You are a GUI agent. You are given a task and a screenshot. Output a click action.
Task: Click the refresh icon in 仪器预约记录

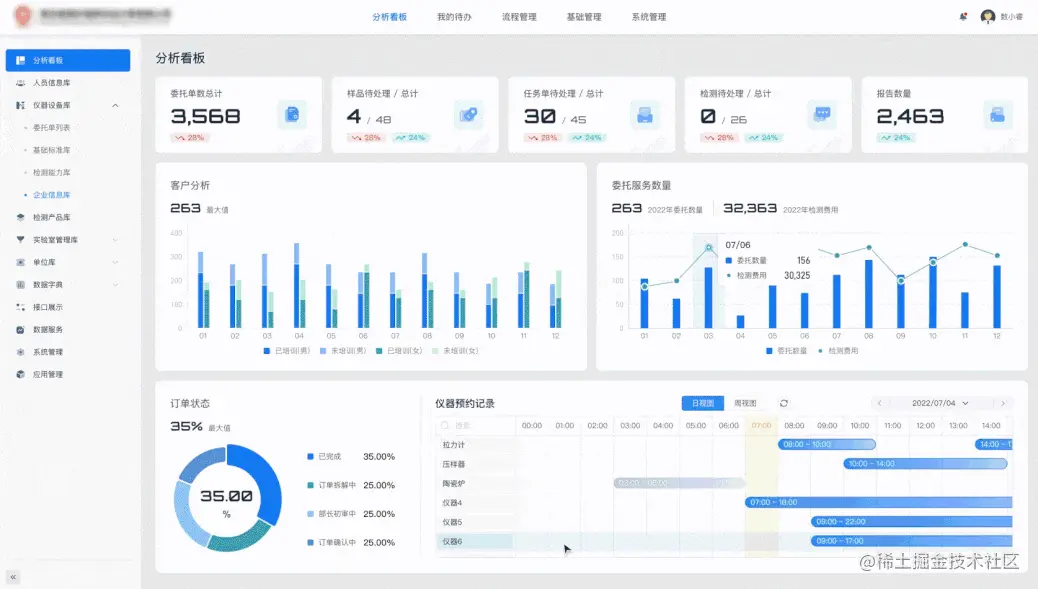click(783, 403)
